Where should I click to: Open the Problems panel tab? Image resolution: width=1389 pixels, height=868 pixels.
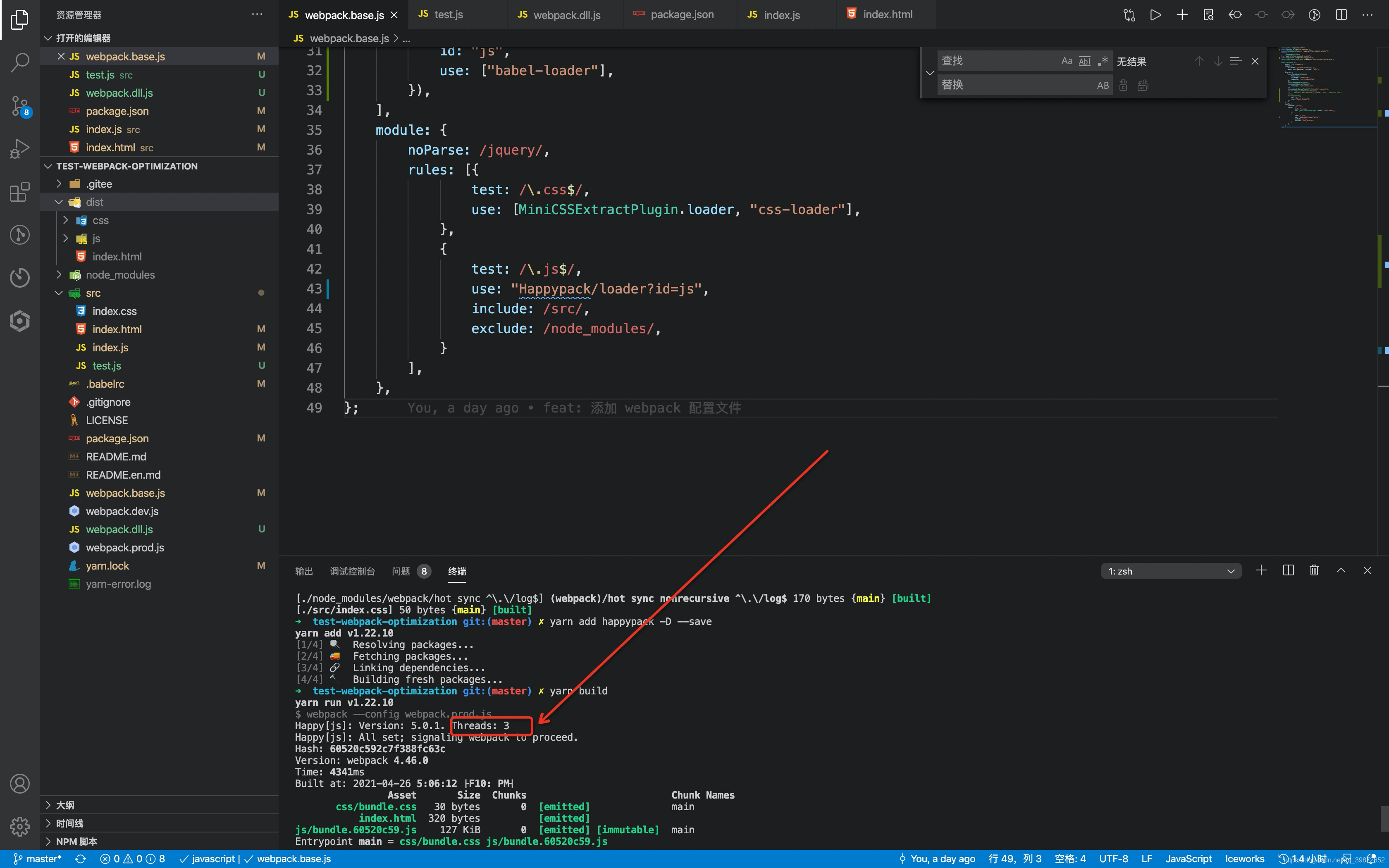click(411, 571)
